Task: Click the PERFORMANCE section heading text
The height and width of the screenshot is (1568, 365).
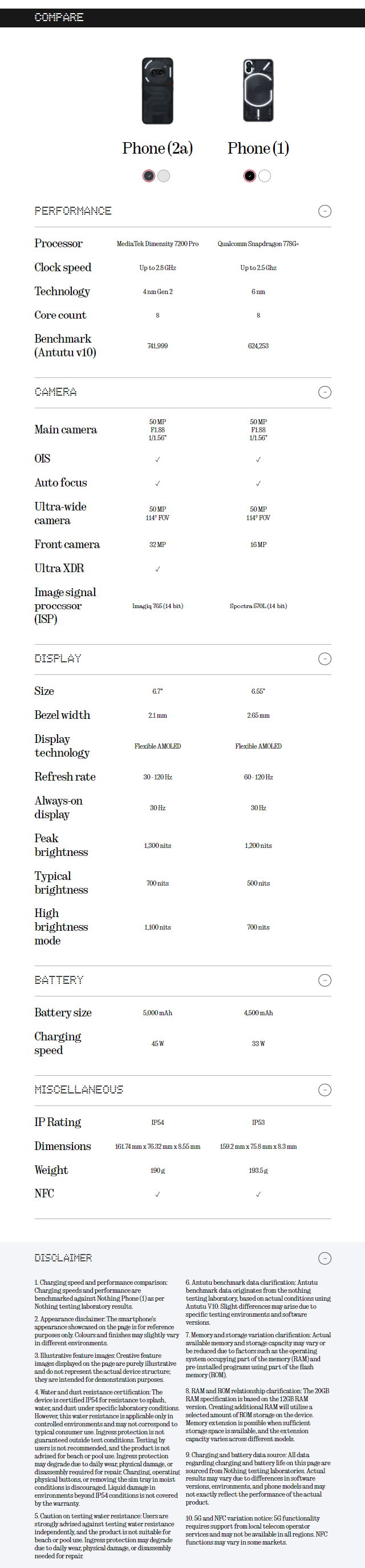Action: pyautogui.click(x=73, y=211)
